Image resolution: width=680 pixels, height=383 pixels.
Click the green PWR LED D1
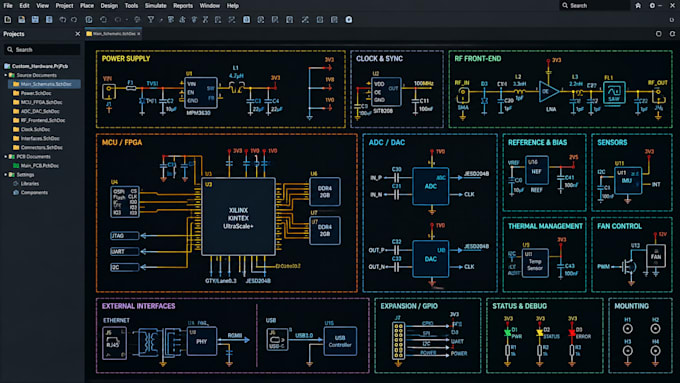tap(507, 333)
